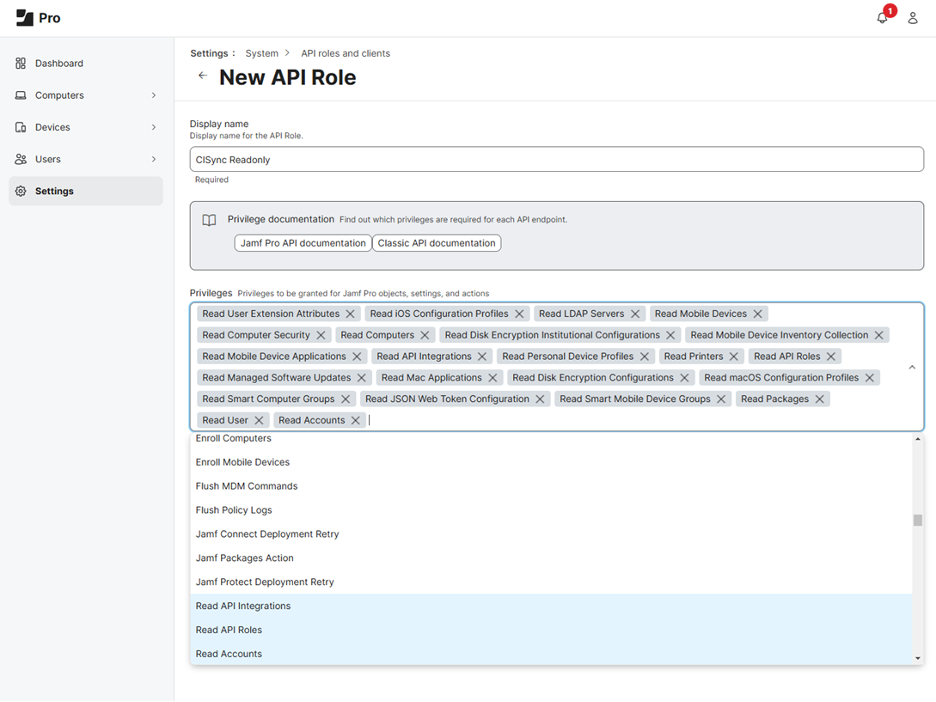Remove the Read API Roles privilege tag
Viewport: 936px width, 702px height.
pyautogui.click(x=831, y=356)
